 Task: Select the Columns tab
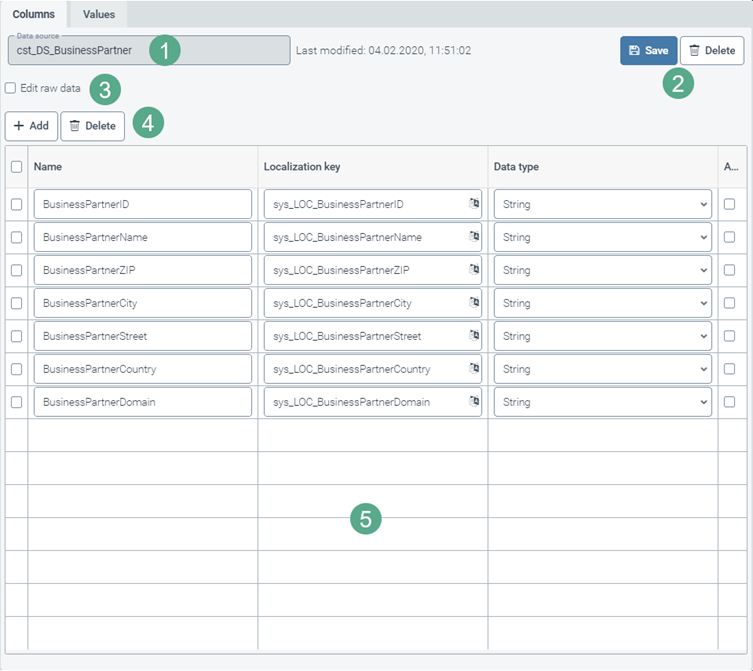tap(34, 14)
